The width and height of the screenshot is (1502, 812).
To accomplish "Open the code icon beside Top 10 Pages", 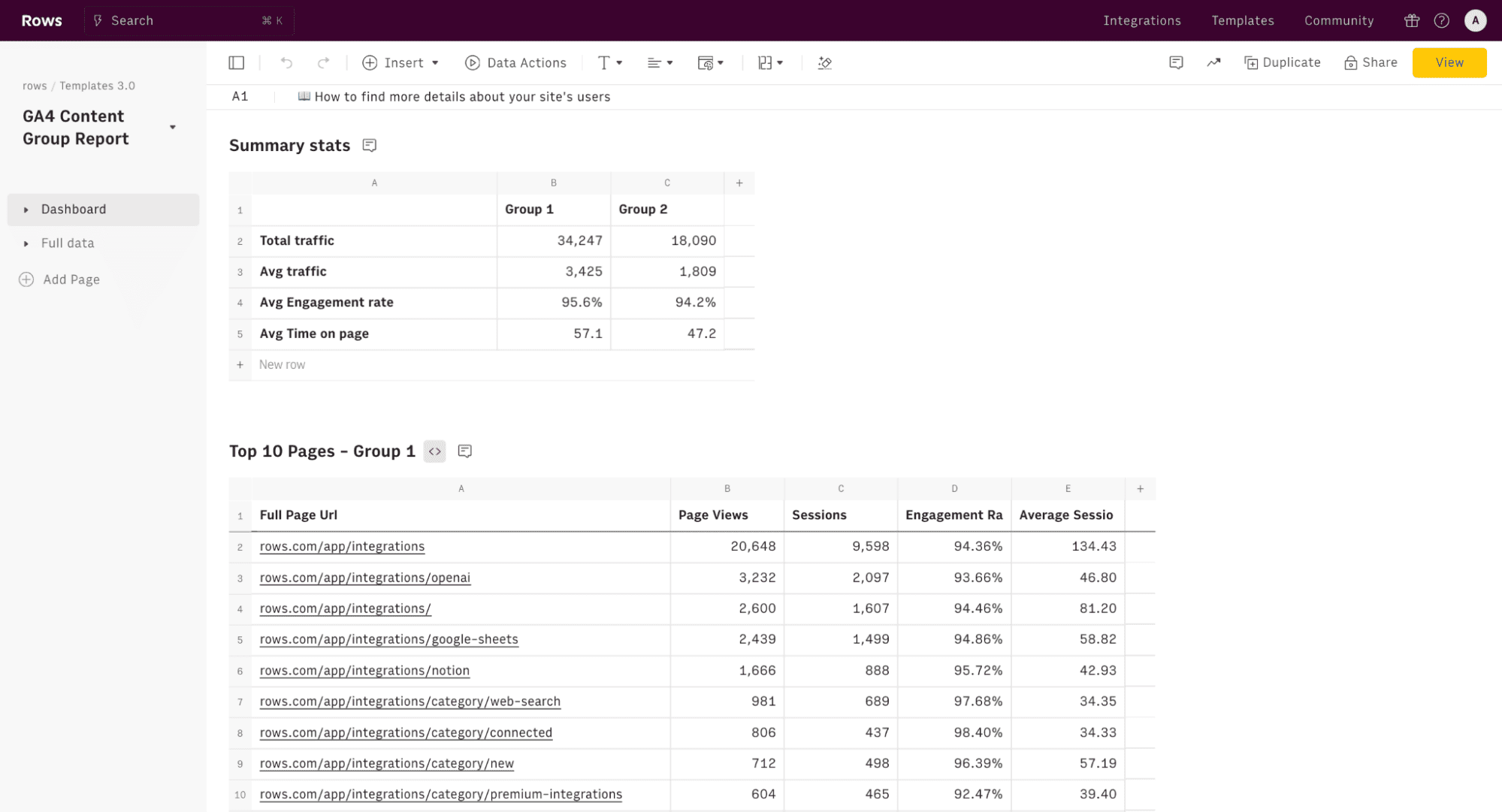I will (434, 451).
